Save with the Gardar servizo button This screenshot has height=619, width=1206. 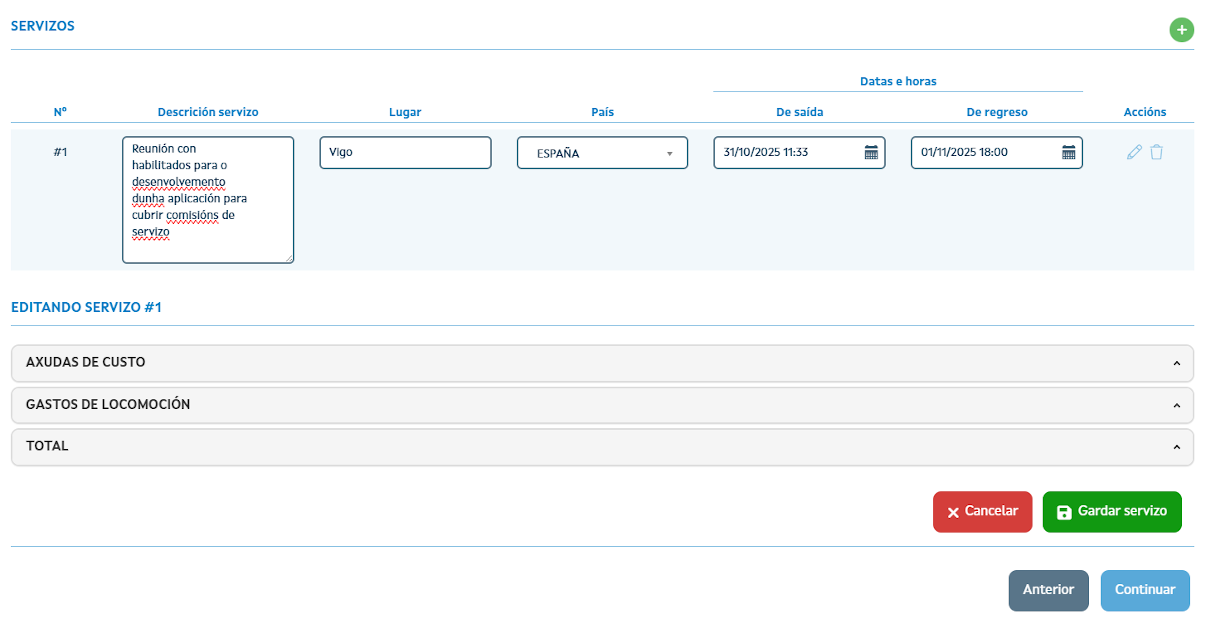click(x=1111, y=512)
